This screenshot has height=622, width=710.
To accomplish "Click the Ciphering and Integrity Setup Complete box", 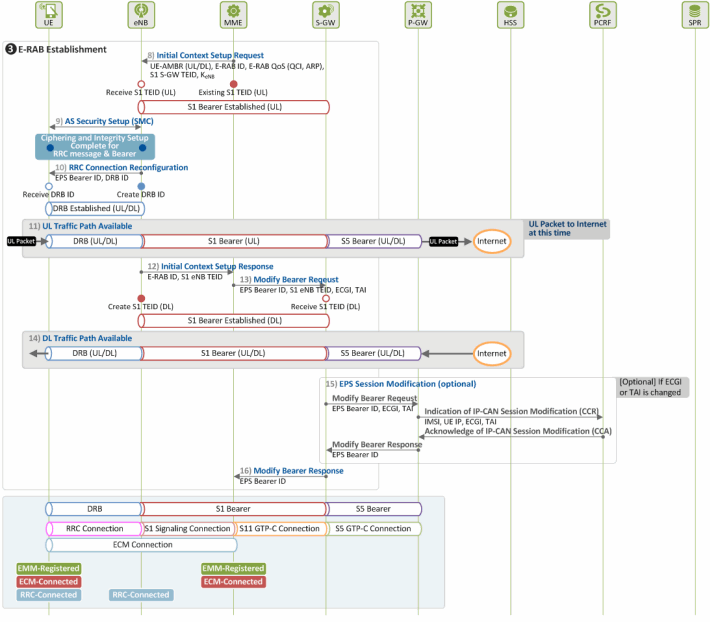I will 95,146.
